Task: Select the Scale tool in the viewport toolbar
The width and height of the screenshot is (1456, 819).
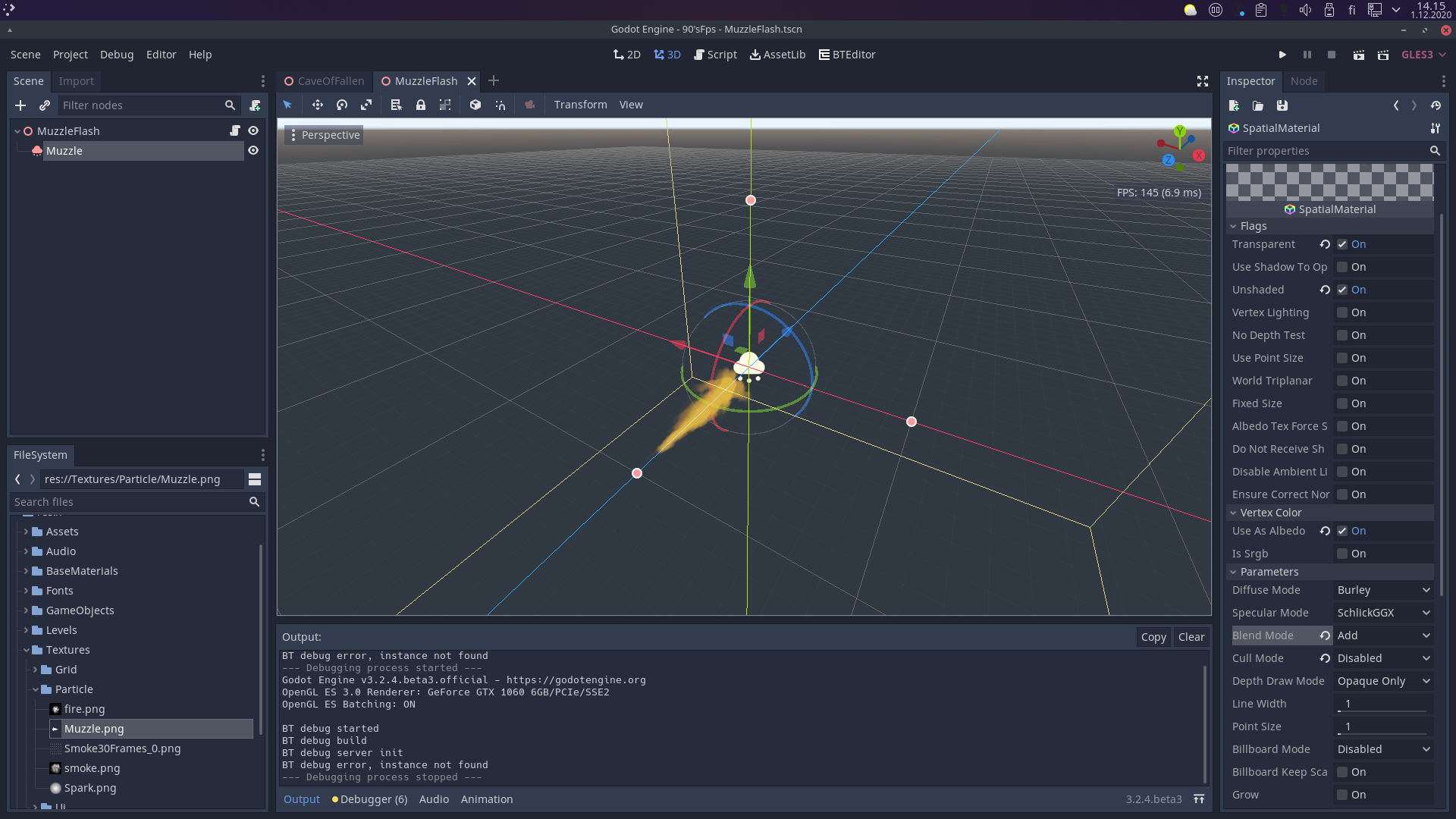Action: 366,105
